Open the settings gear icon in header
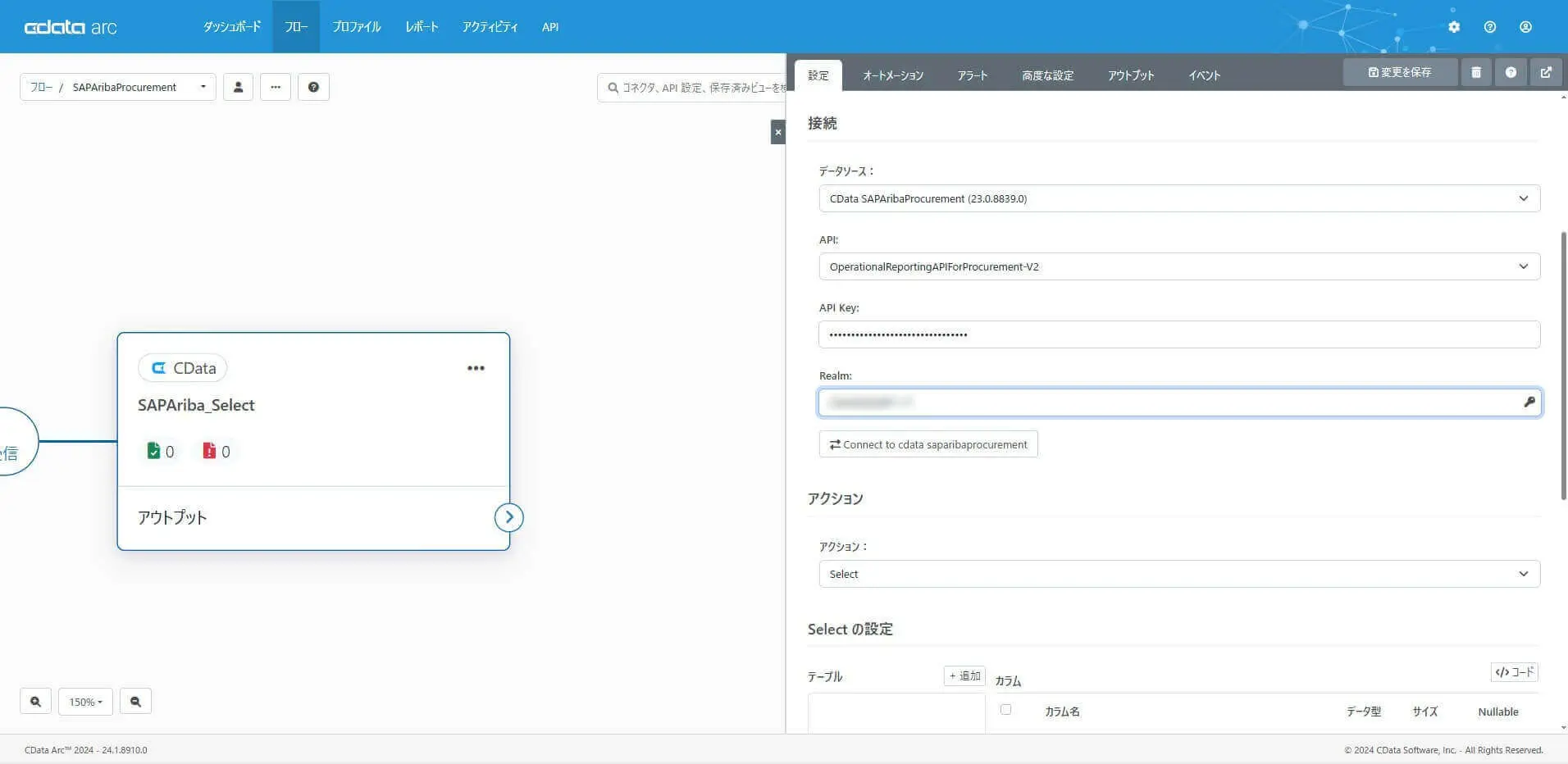Screen dimensions: 1568x764 (1454, 27)
